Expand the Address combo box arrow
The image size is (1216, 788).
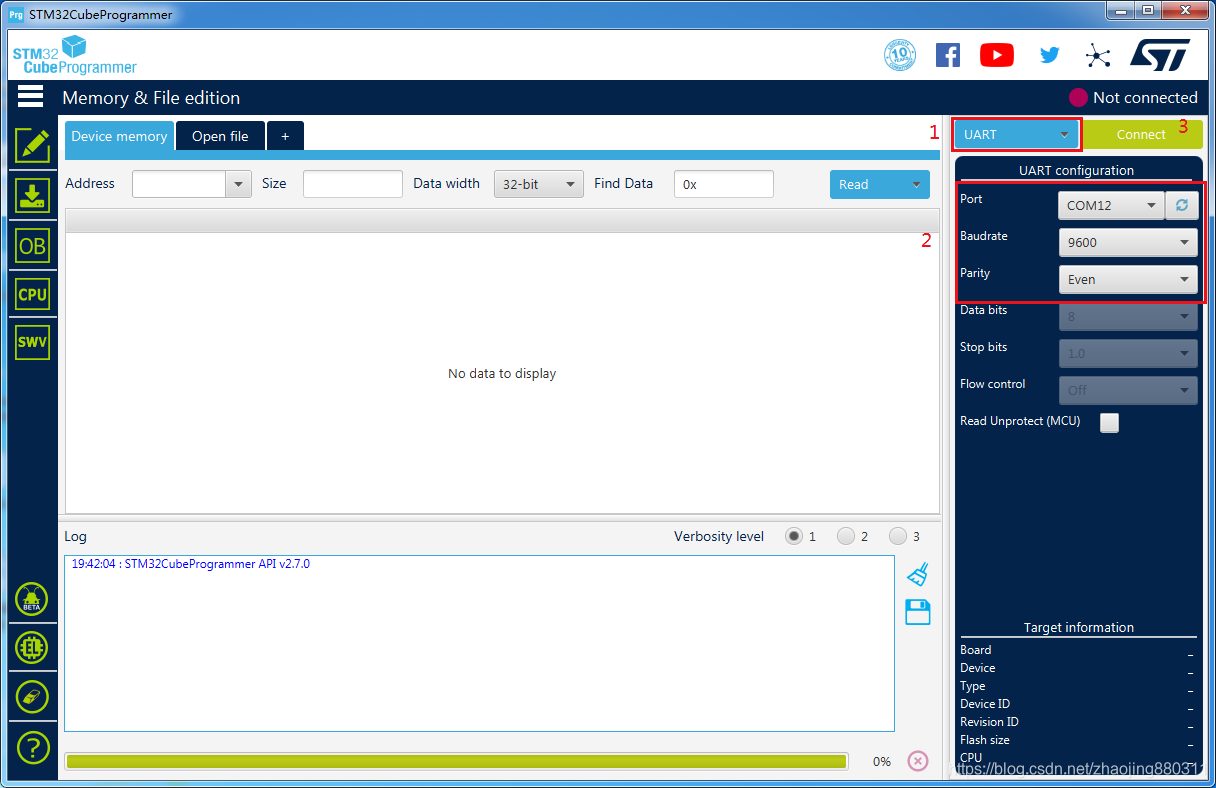coord(239,184)
